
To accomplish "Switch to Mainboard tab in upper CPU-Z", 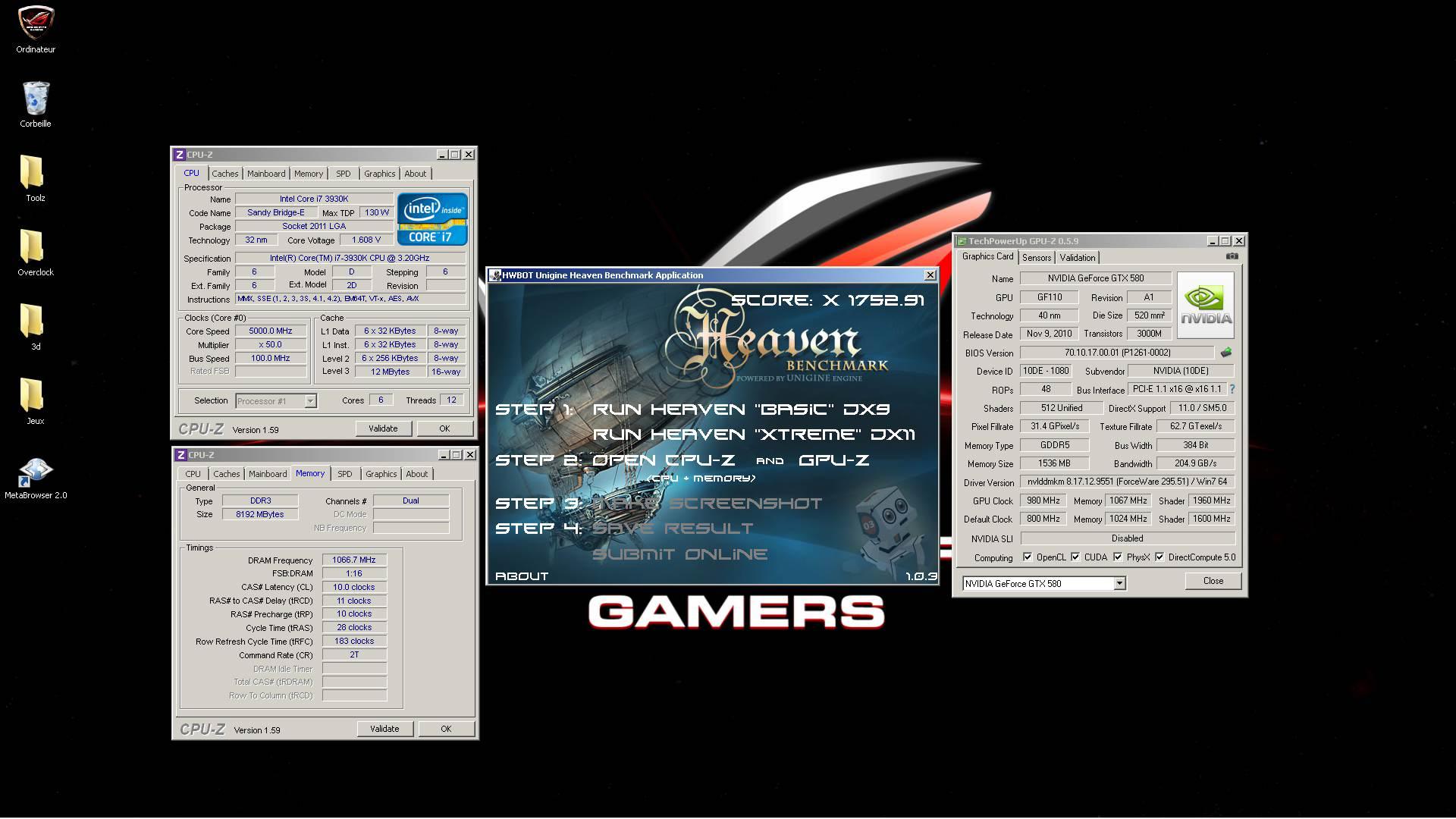I will (x=266, y=174).
